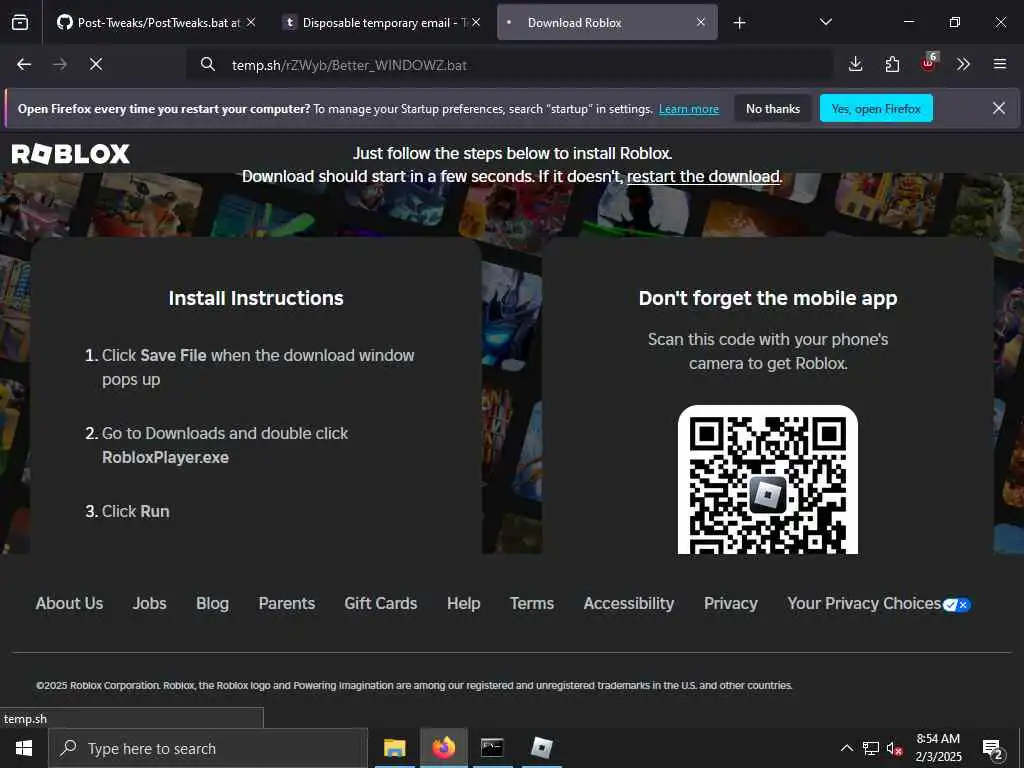Click the RobloxPlayer.exe text

(165, 457)
